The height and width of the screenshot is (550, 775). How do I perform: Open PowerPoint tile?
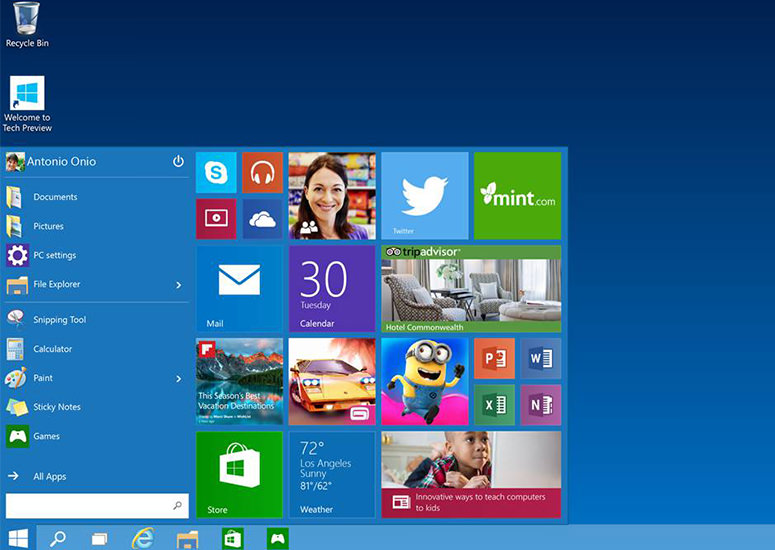(x=494, y=358)
